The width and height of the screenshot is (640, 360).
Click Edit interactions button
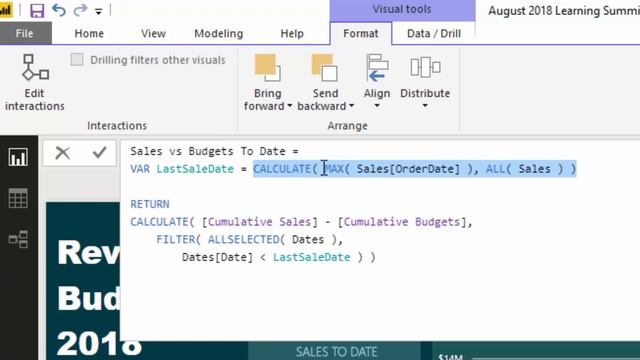click(35, 82)
